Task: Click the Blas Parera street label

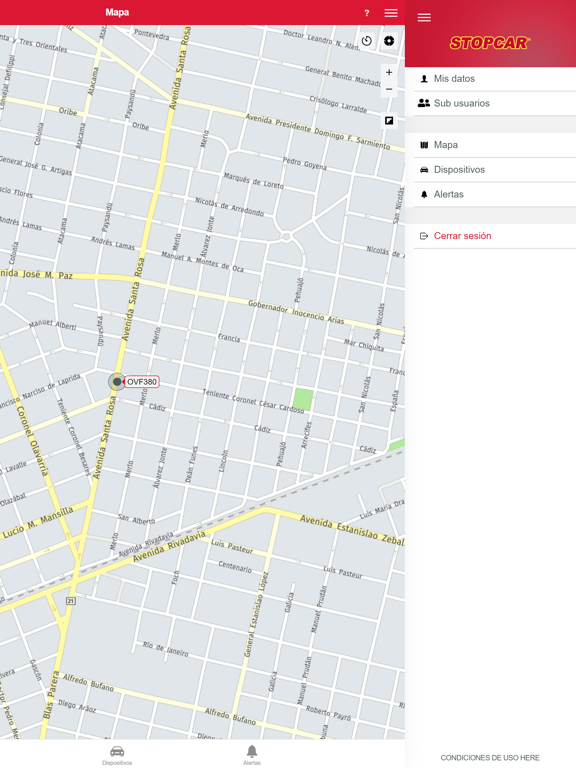Action: click(x=50, y=695)
